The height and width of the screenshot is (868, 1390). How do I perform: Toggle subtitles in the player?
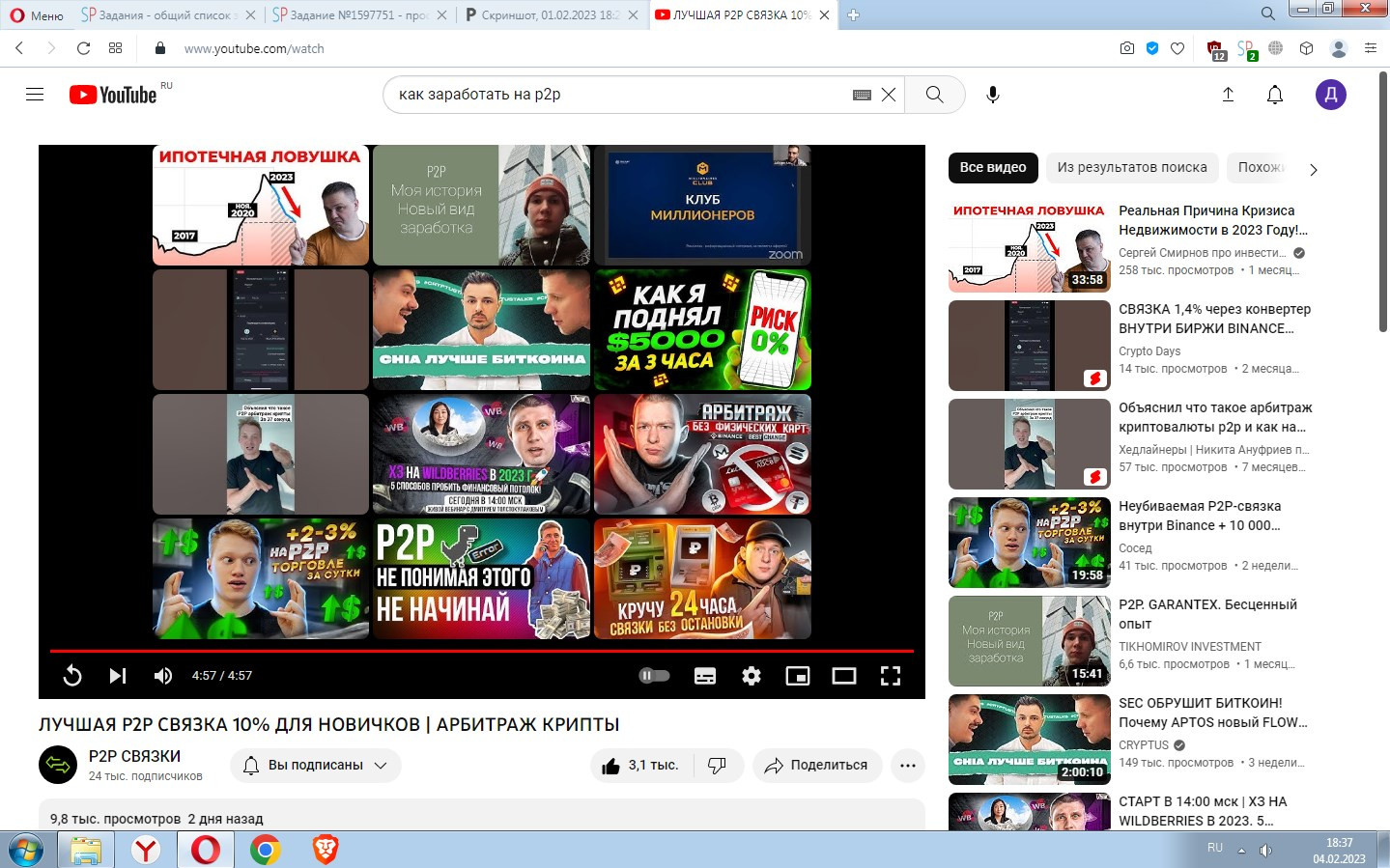[705, 676]
